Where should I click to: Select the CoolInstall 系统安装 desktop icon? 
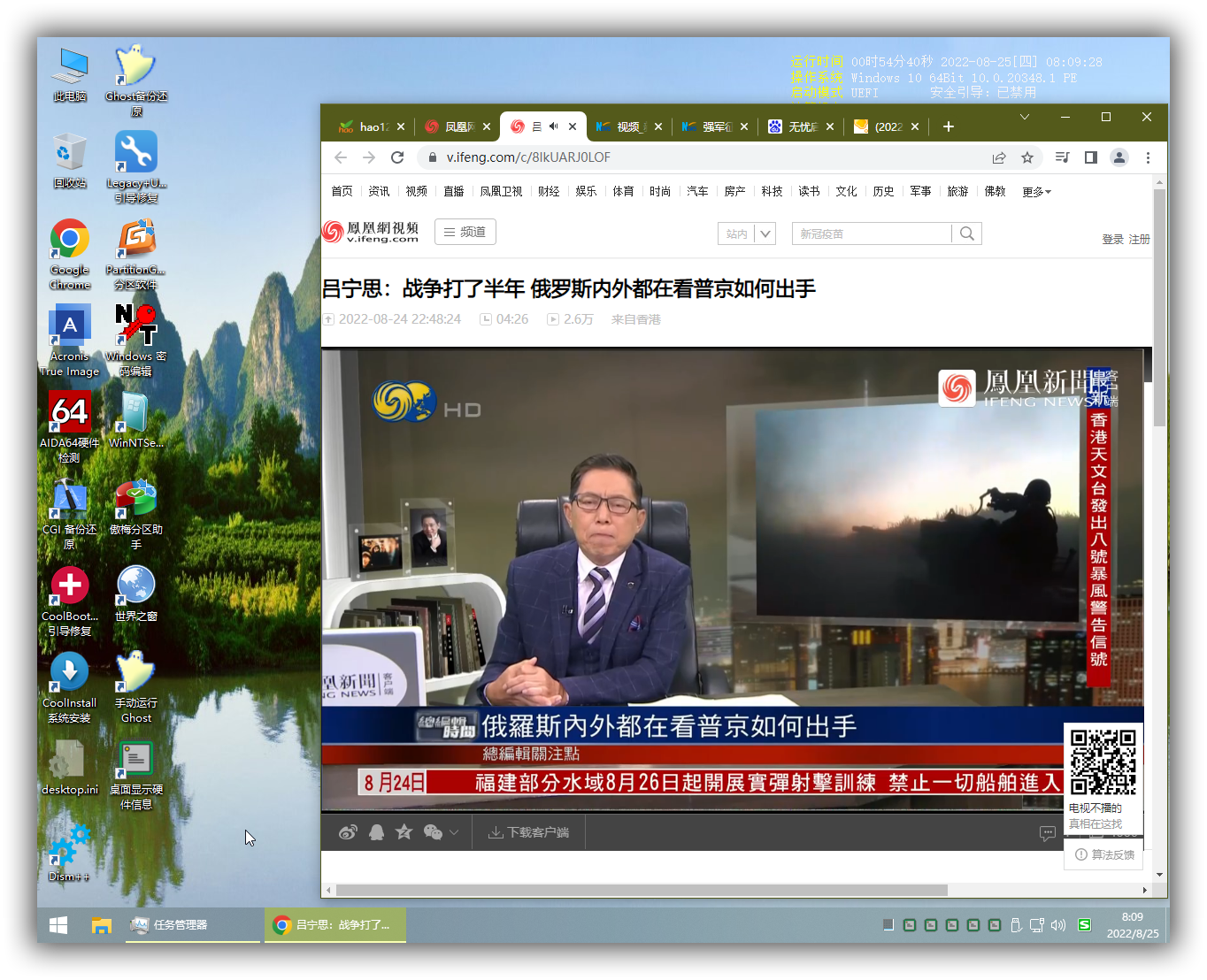pyautogui.click(x=69, y=687)
